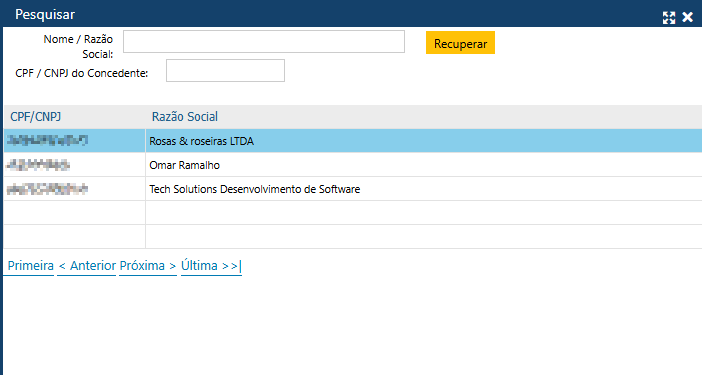Select the Omar Ramalho row
The image size is (702, 375).
pos(353,165)
